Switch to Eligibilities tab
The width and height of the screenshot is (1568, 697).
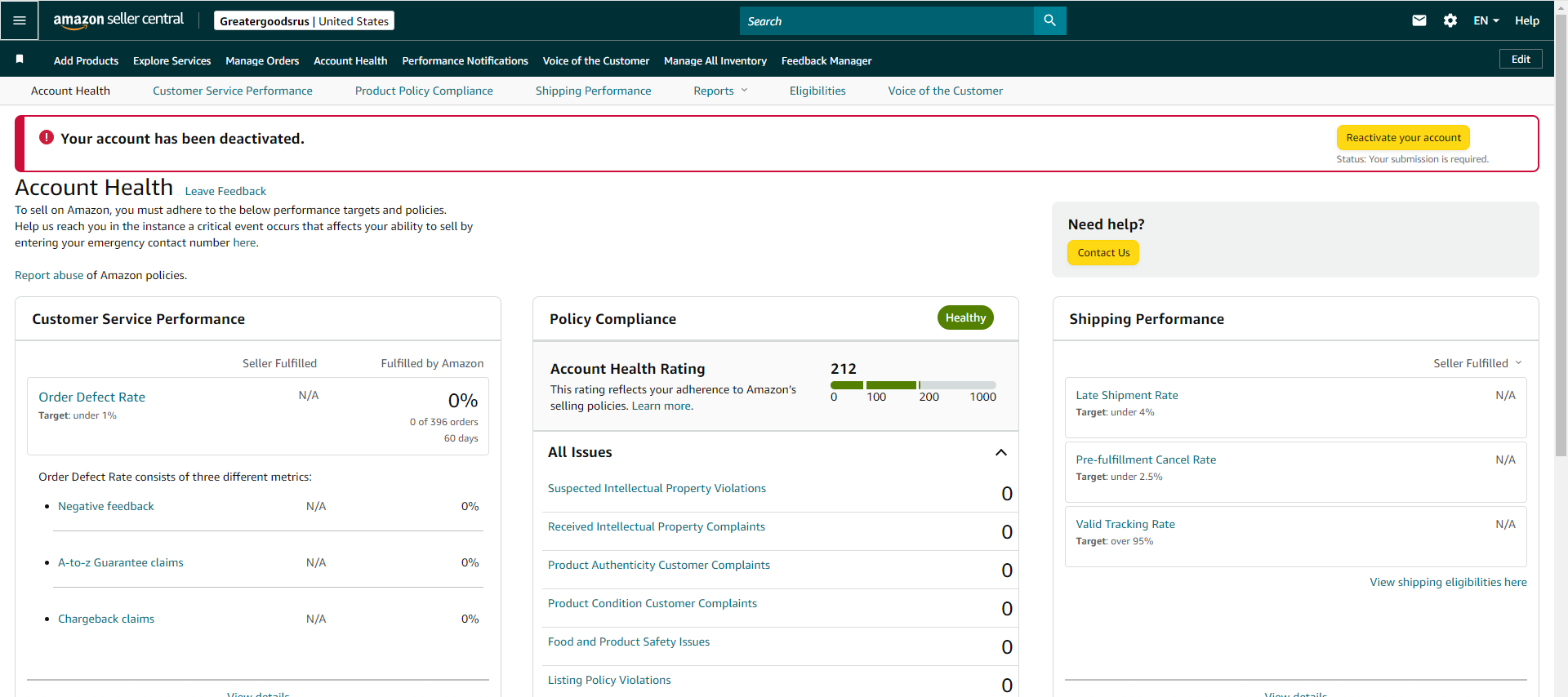coord(817,91)
